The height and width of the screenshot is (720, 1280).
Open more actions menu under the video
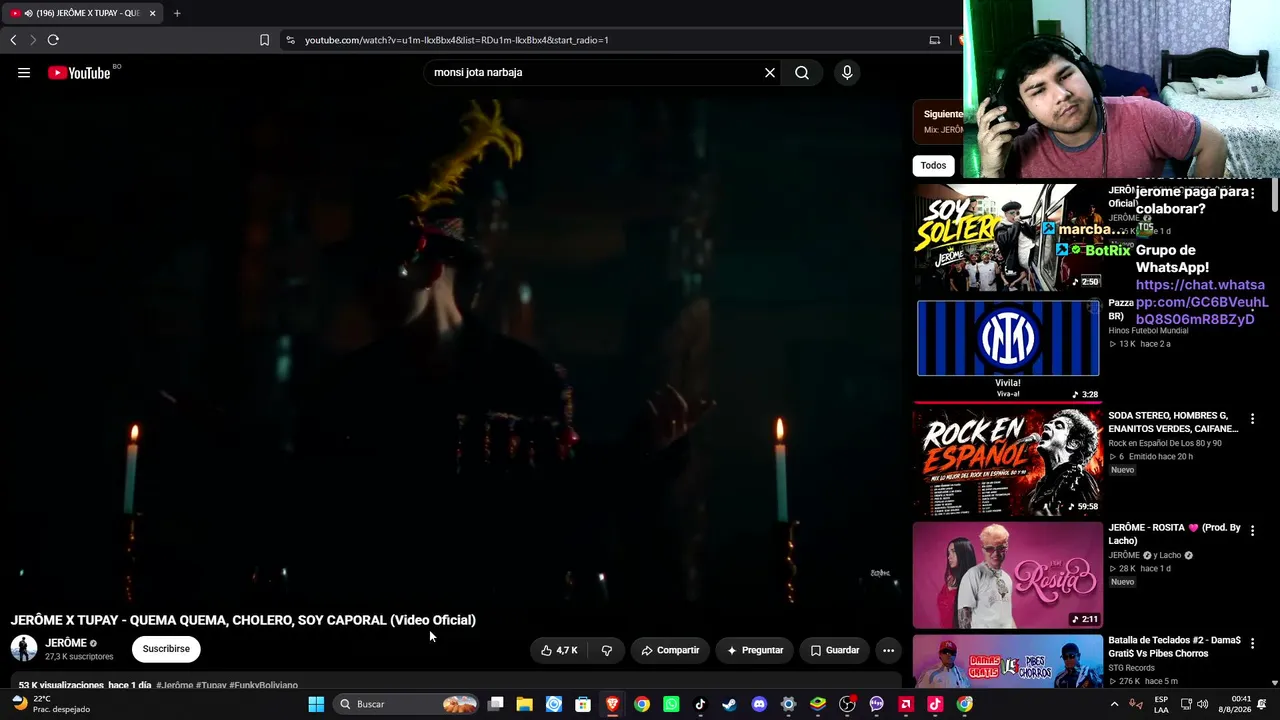888,650
